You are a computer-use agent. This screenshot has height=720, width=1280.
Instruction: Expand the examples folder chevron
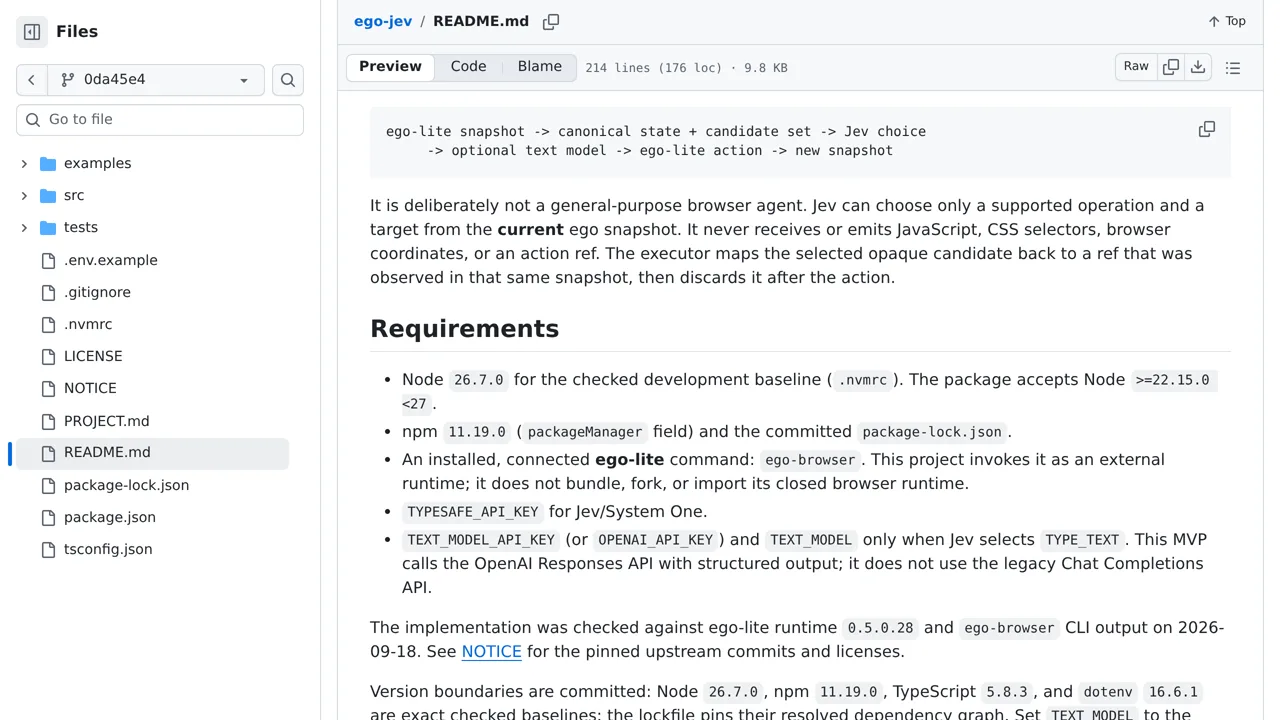(x=25, y=164)
